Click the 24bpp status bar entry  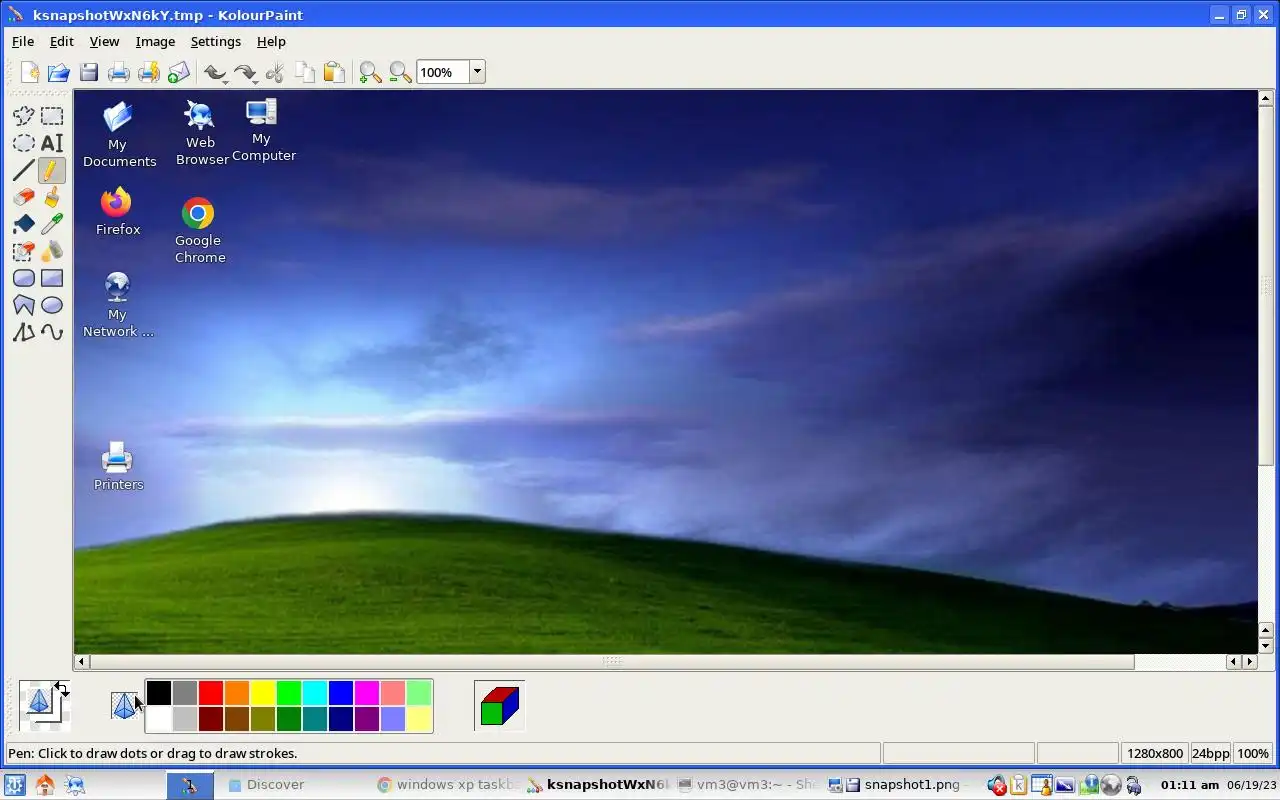1211,753
